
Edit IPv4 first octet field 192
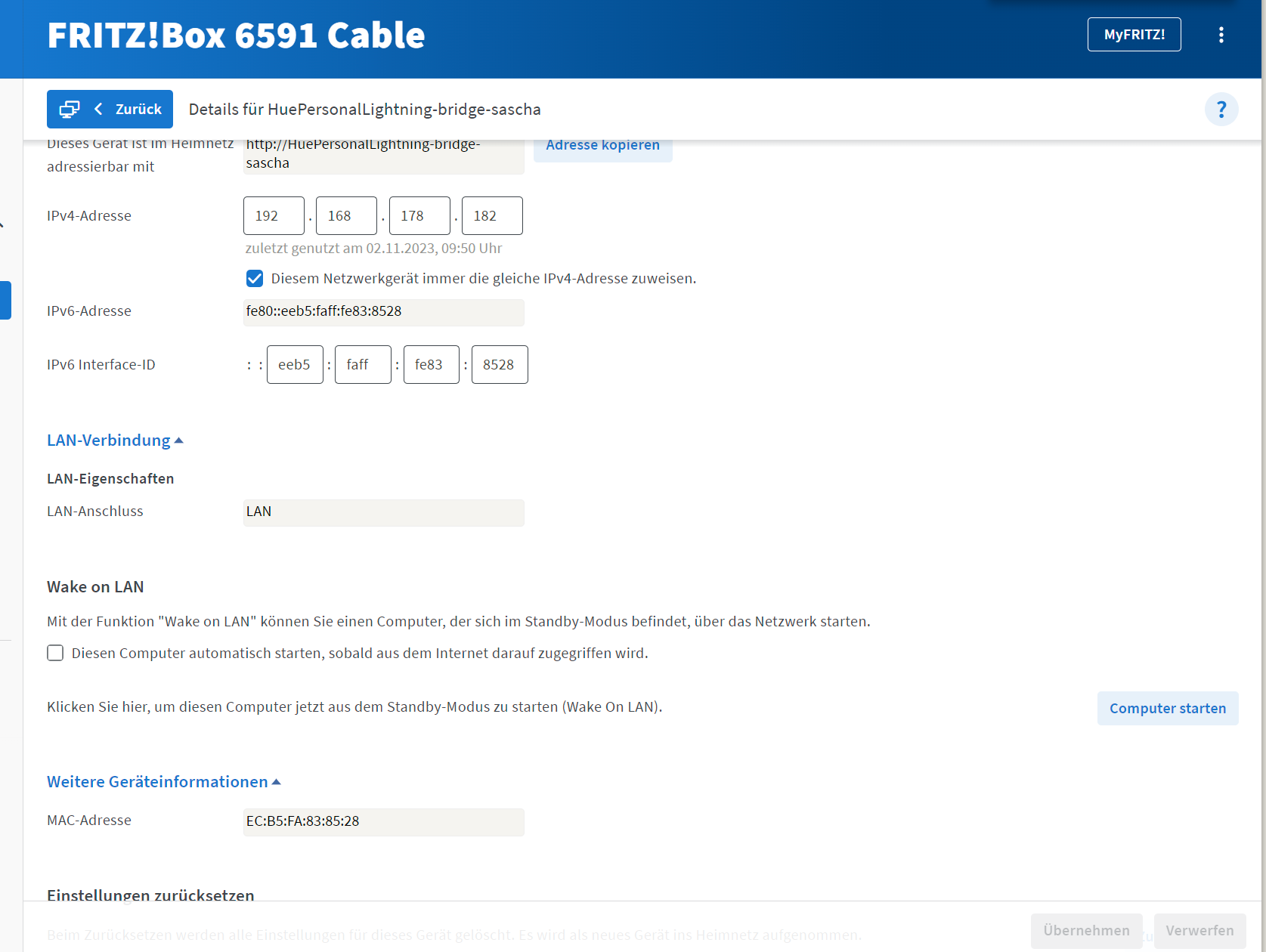tap(274, 216)
